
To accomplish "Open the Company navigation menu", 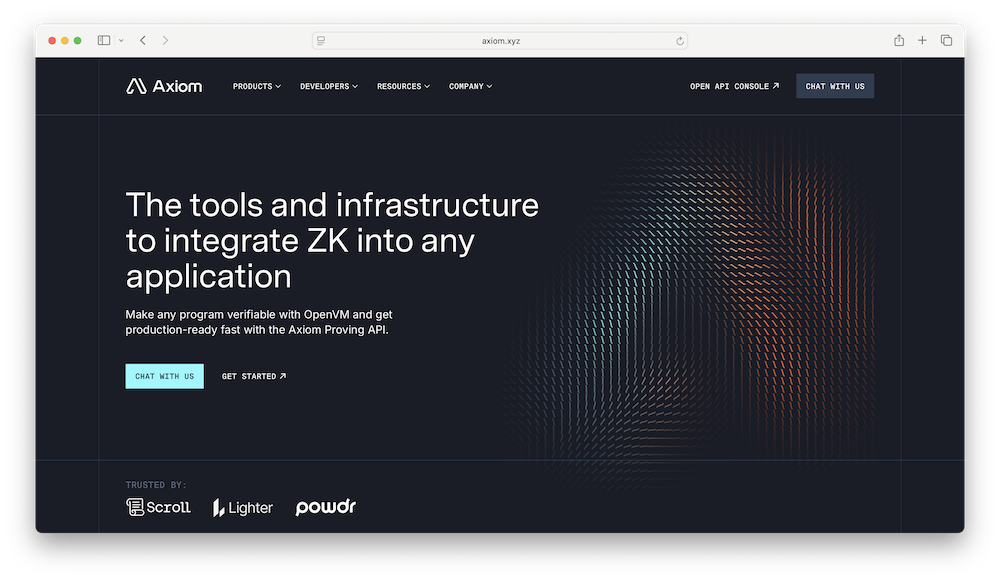I will [x=471, y=86].
